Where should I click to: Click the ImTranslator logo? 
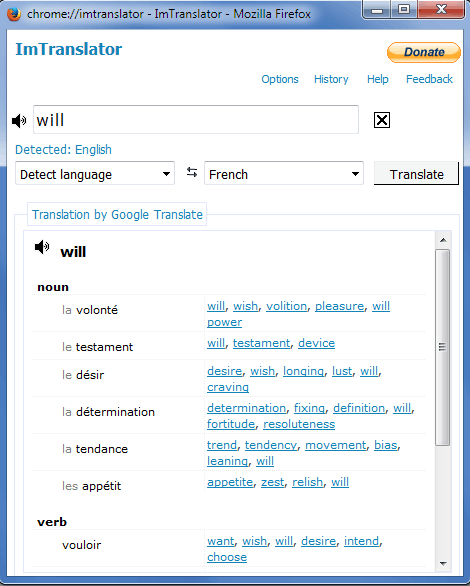tap(69, 49)
